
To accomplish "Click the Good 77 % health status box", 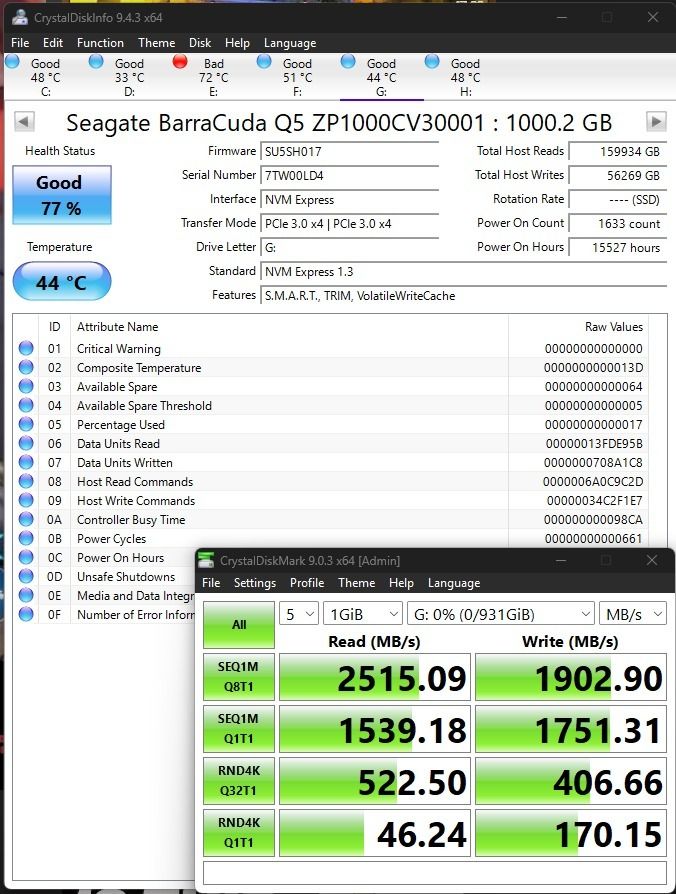I will [62, 195].
